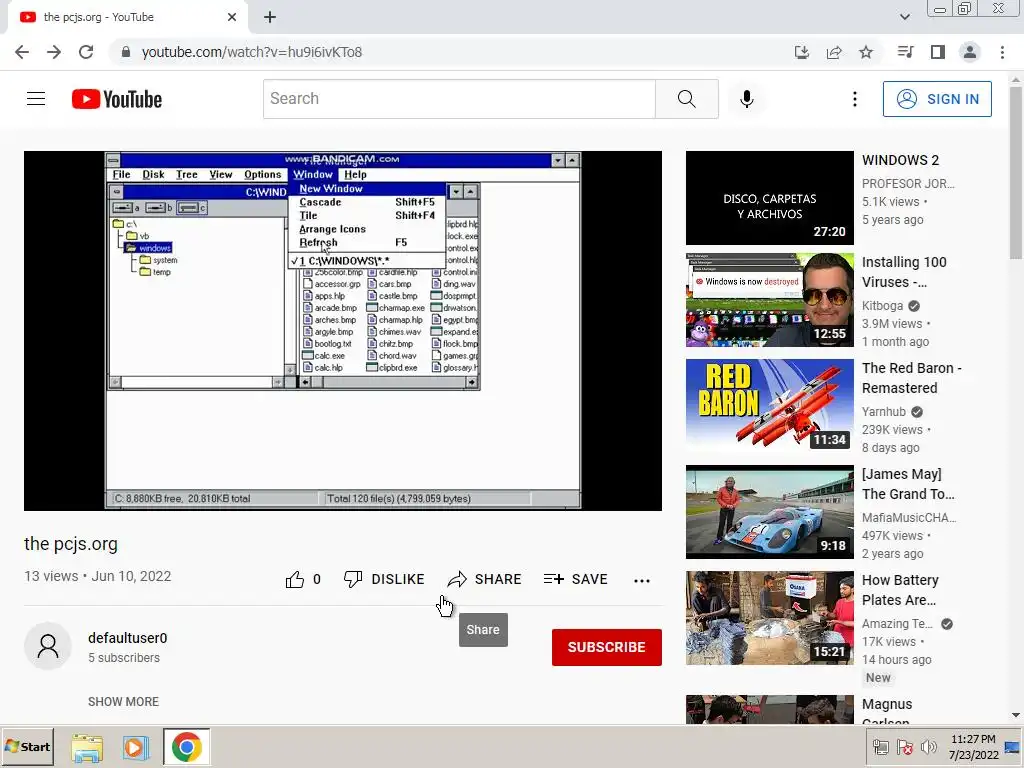Click the '5 subscribers' text
The height and width of the screenshot is (768, 1024).
pos(124,658)
